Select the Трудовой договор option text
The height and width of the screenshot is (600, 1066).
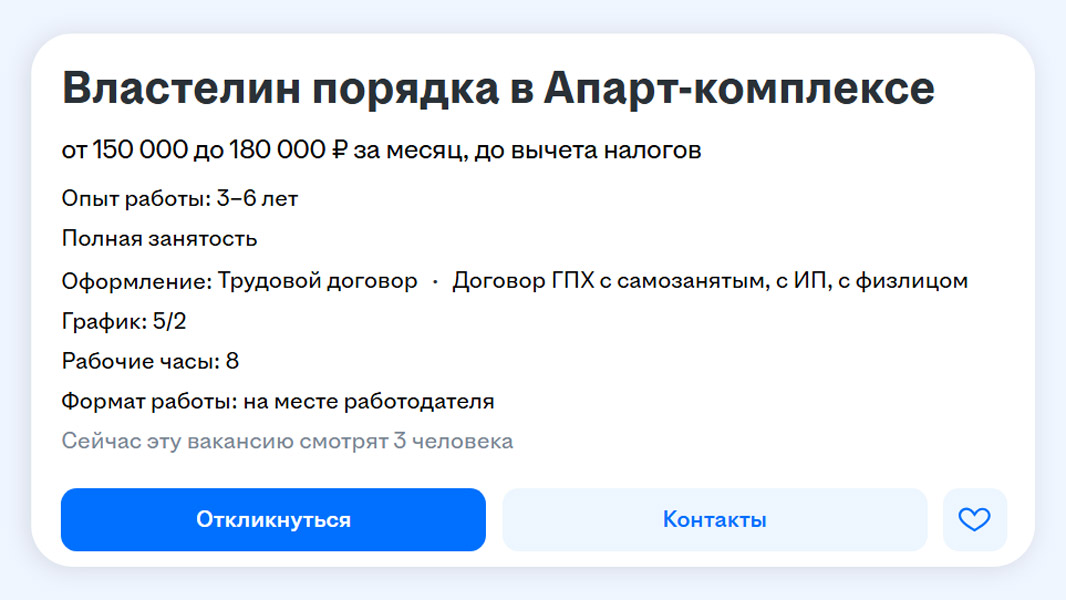[x=317, y=281]
